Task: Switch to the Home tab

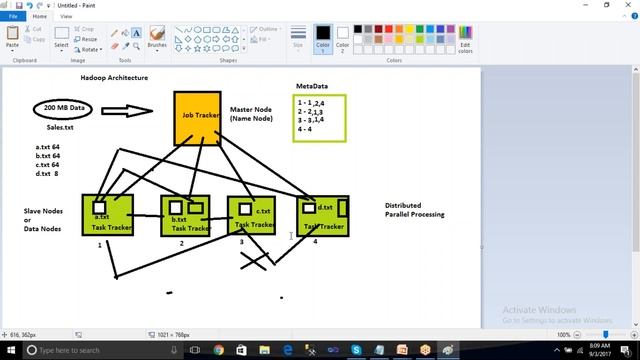Action: [40, 16]
